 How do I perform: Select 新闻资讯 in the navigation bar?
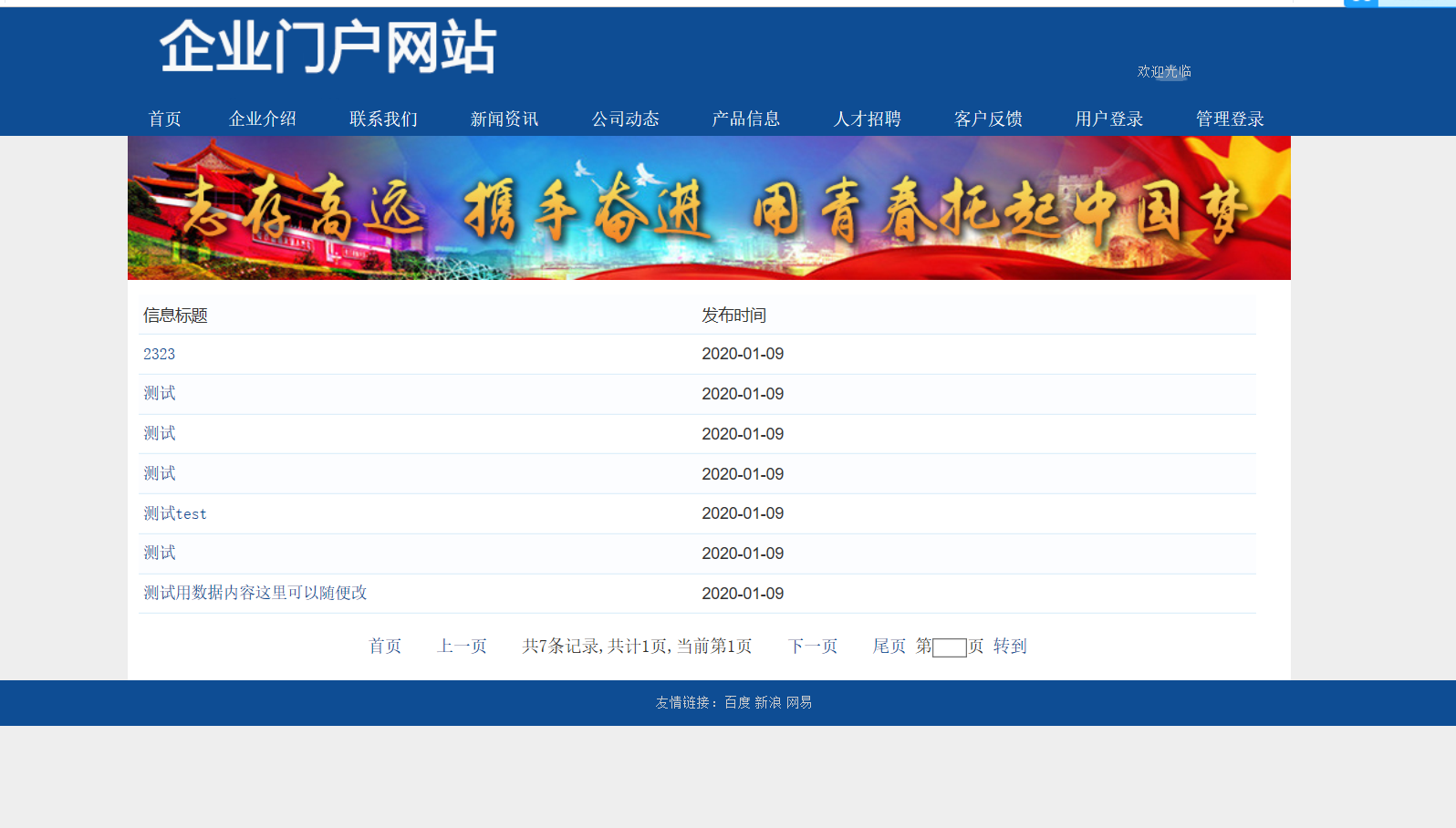pos(504,119)
